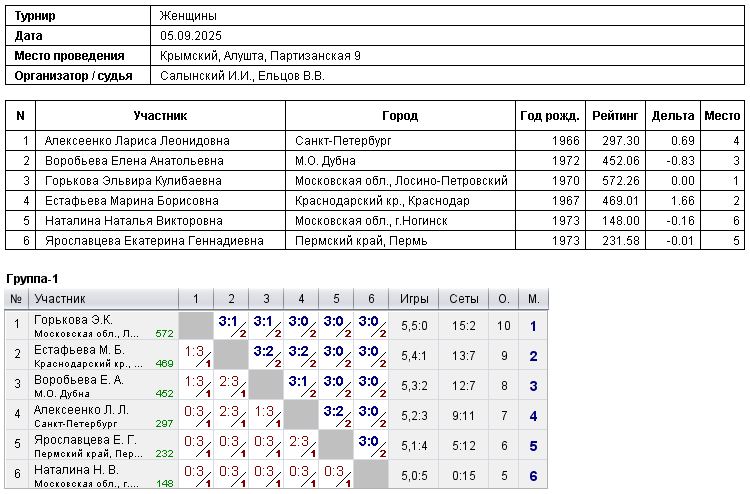Viewport: 750px width, 494px height.
Task: Click the Горькова Эльвира Кулибаевна participant name
Action: 133,181
